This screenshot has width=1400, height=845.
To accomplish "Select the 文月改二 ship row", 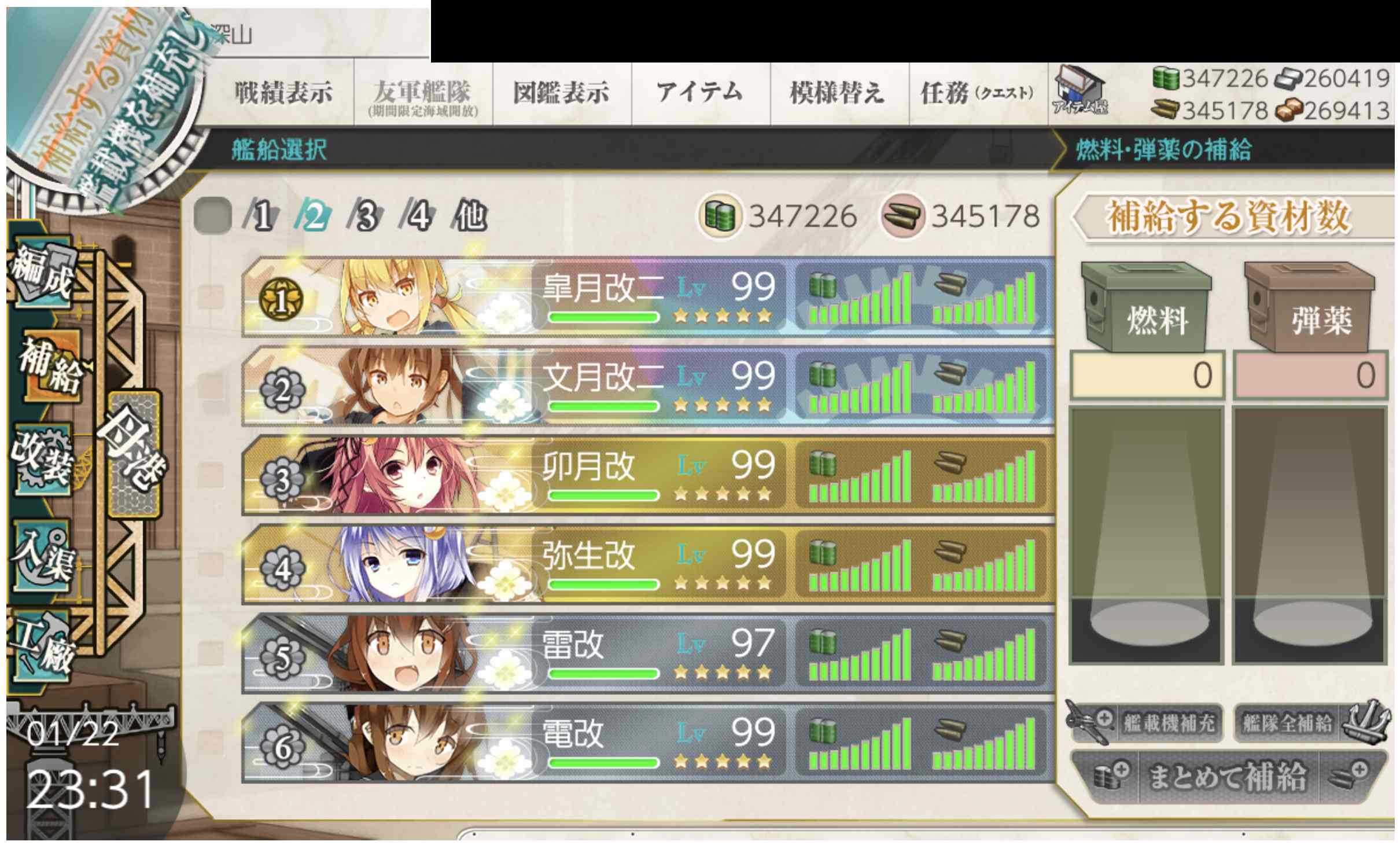I will pos(648,386).
